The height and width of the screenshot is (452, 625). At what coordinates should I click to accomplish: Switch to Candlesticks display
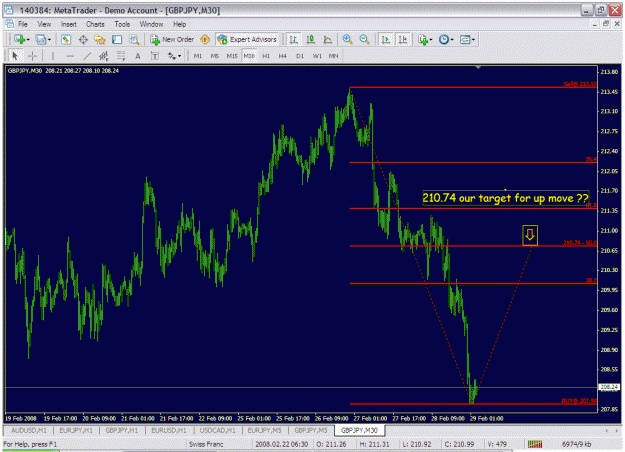[311, 39]
